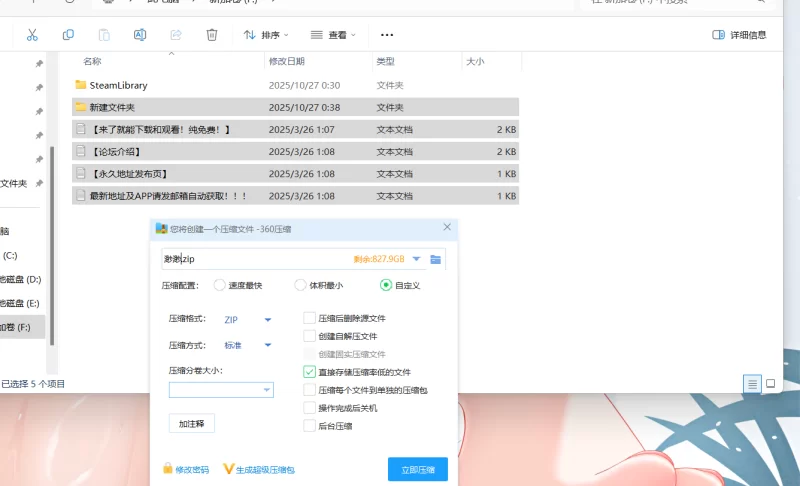Click the Rename icon in Explorer toolbar
800x486 pixels.
(140, 35)
